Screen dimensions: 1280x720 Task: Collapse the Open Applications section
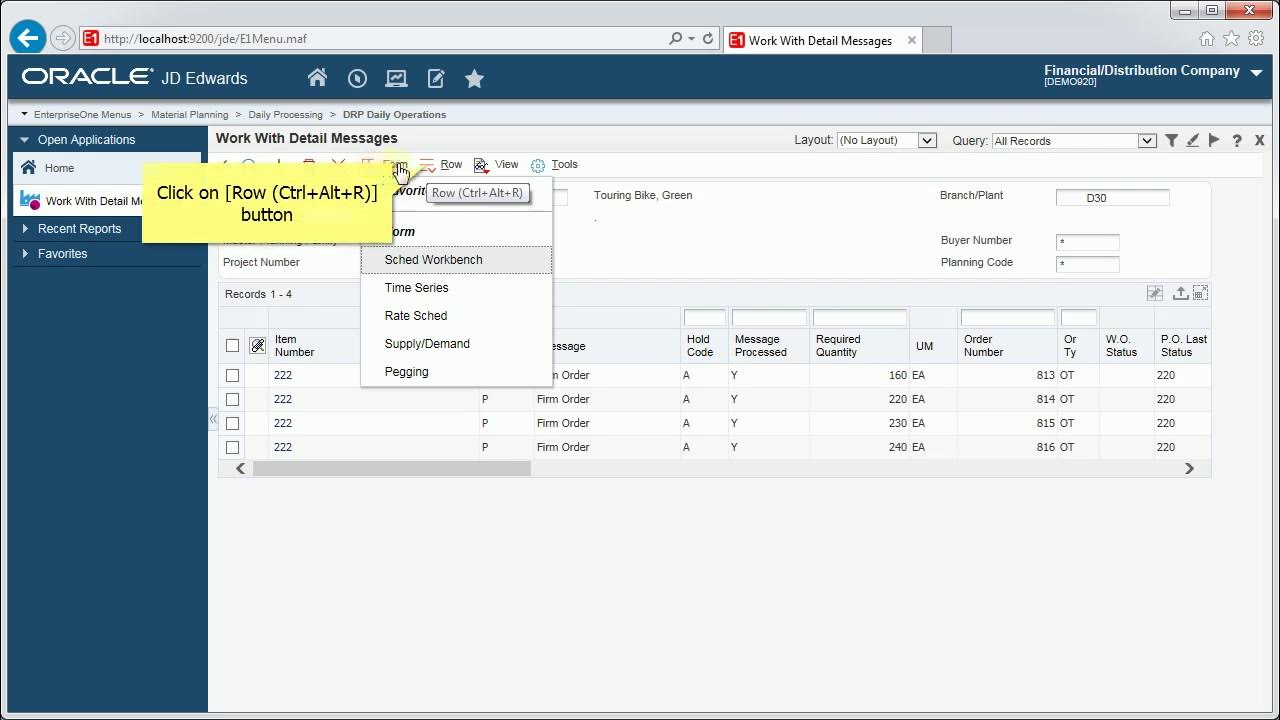(25, 140)
